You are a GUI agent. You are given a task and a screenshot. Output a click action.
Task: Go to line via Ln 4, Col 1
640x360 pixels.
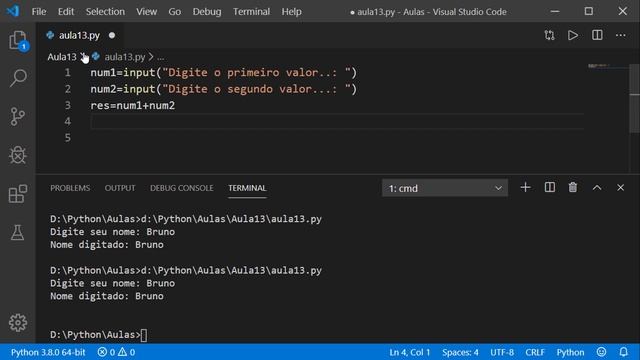point(409,352)
